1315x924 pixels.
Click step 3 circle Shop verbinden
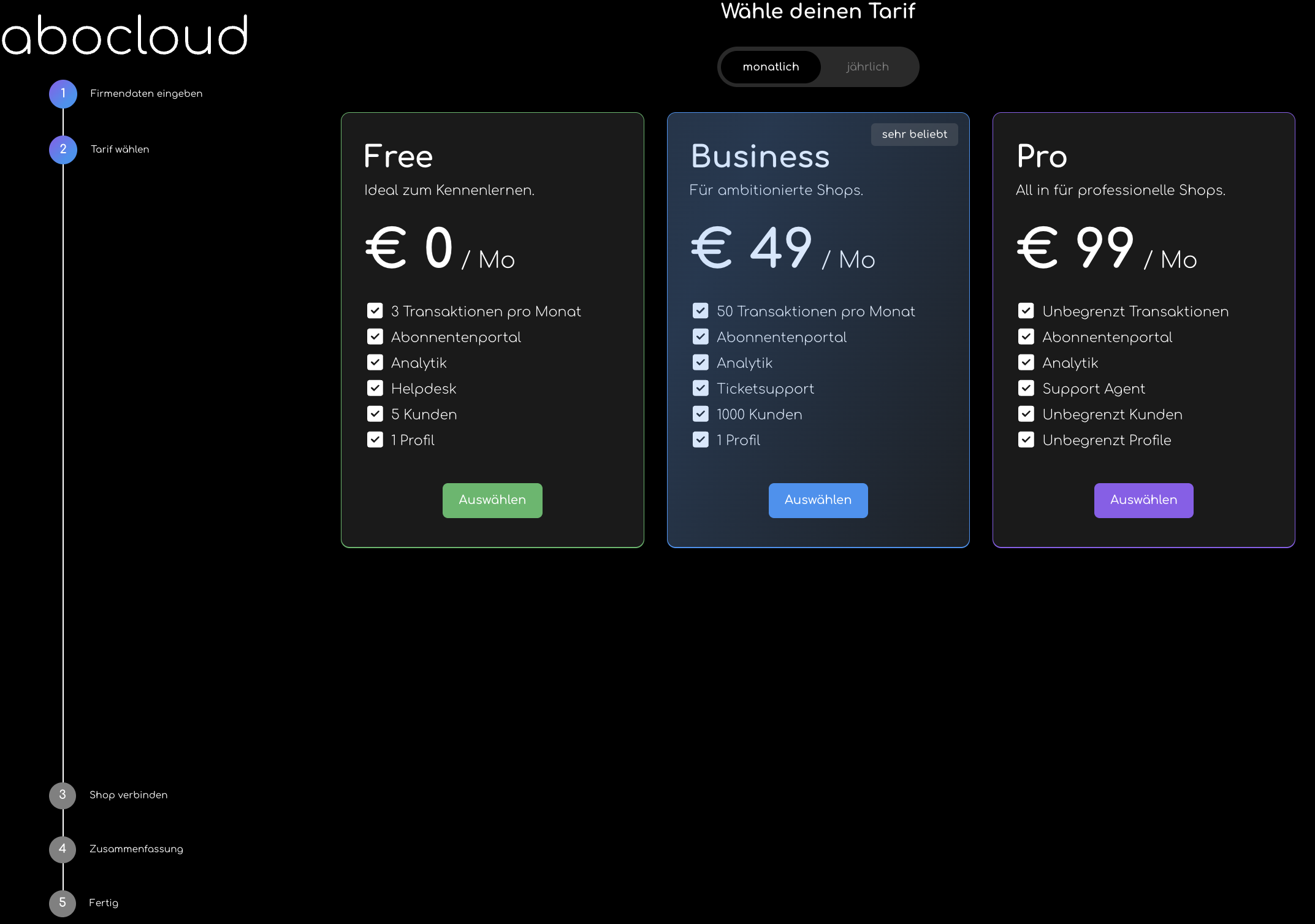pyautogui.click(x=63, y=795)
